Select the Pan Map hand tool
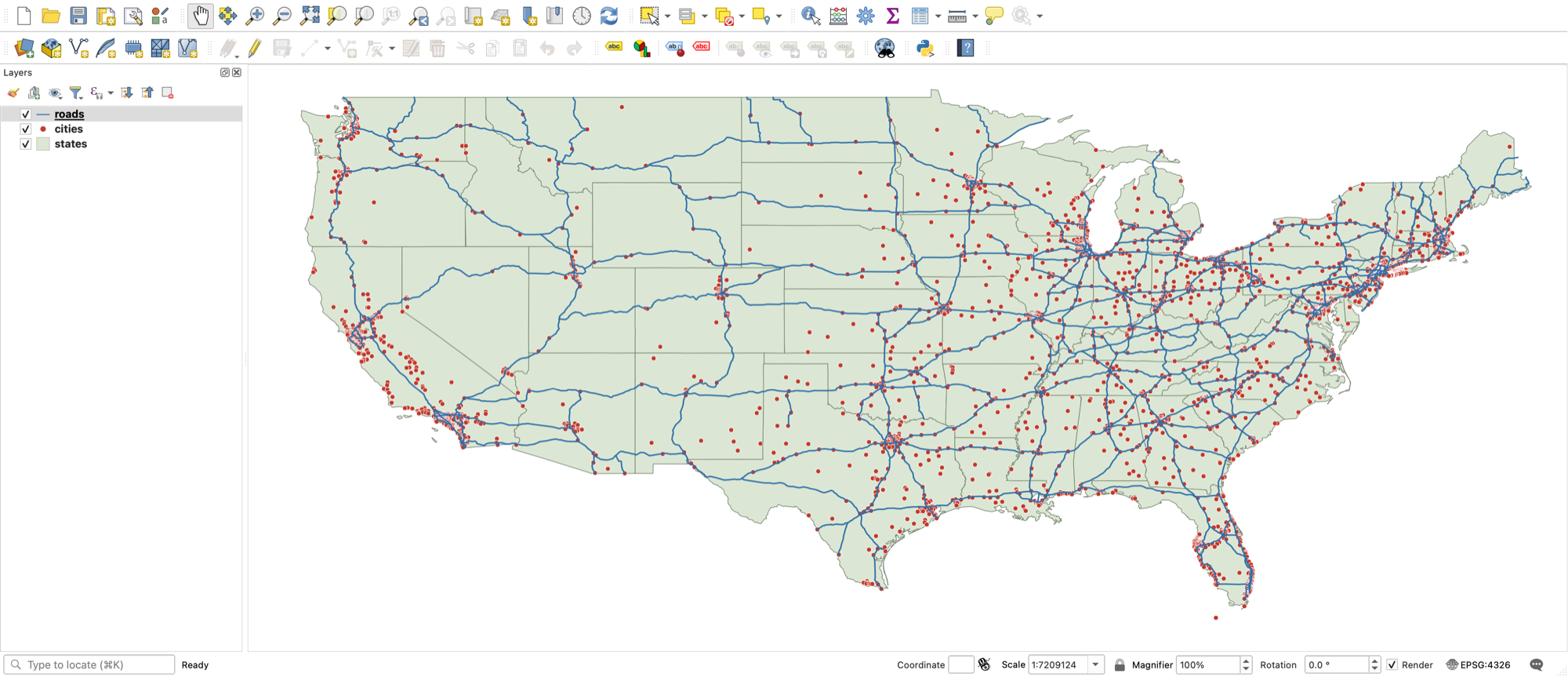 point(201,16)
